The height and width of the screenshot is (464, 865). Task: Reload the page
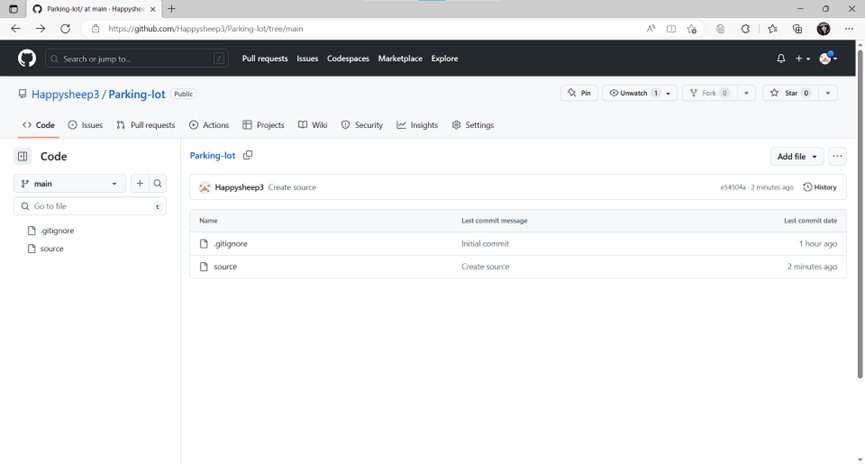pyautogui.click(x=65, y=29)
